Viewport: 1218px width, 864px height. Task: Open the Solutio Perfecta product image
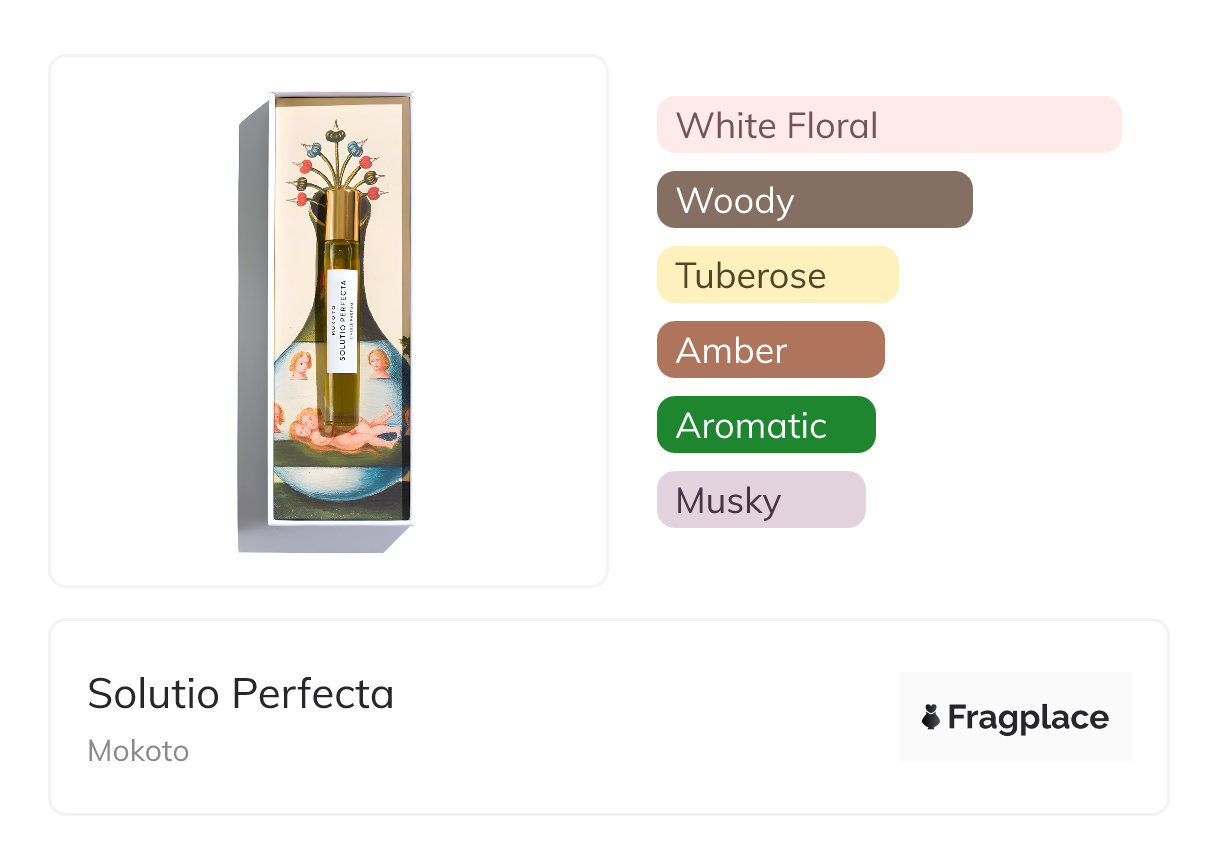pyautogui.click(x=328, y=320)
